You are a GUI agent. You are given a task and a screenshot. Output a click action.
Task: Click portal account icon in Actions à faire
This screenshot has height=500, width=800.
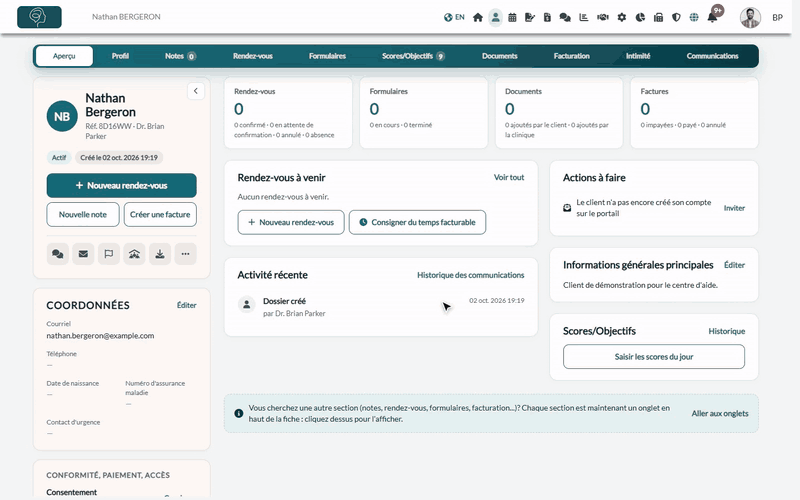point(567,208)
